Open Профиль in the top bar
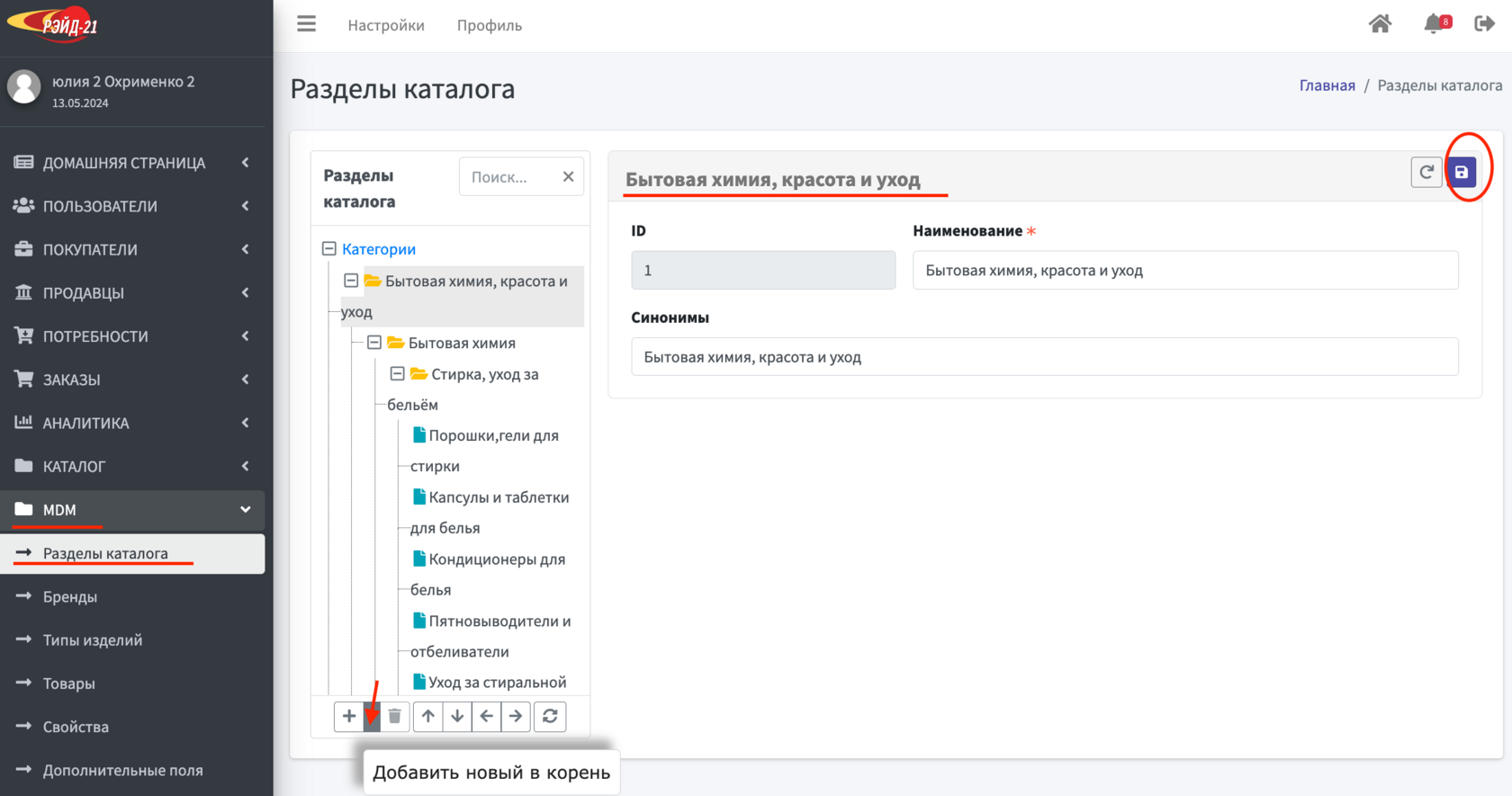Viewport: 1512px width, 796px height. coord(490,25)
